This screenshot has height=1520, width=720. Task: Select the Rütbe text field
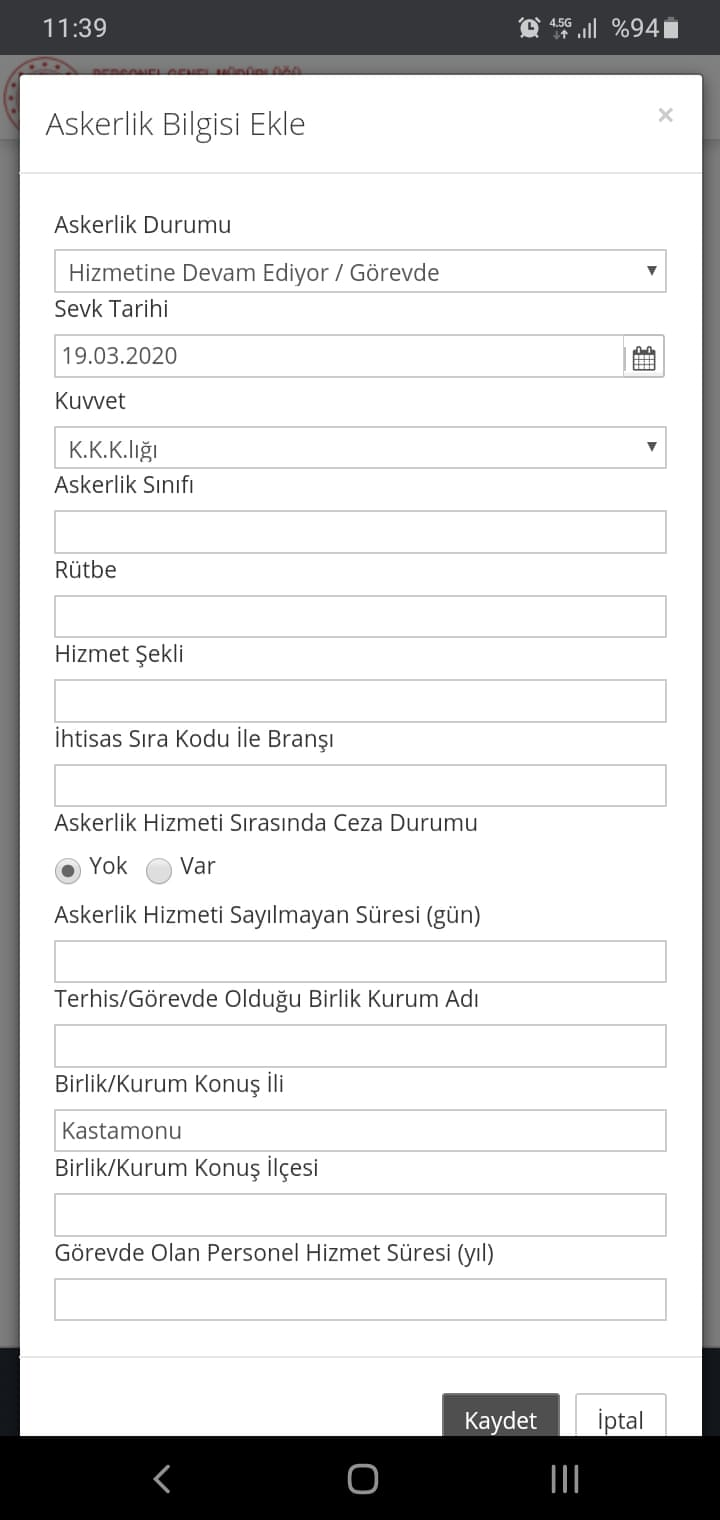[360, 617]
